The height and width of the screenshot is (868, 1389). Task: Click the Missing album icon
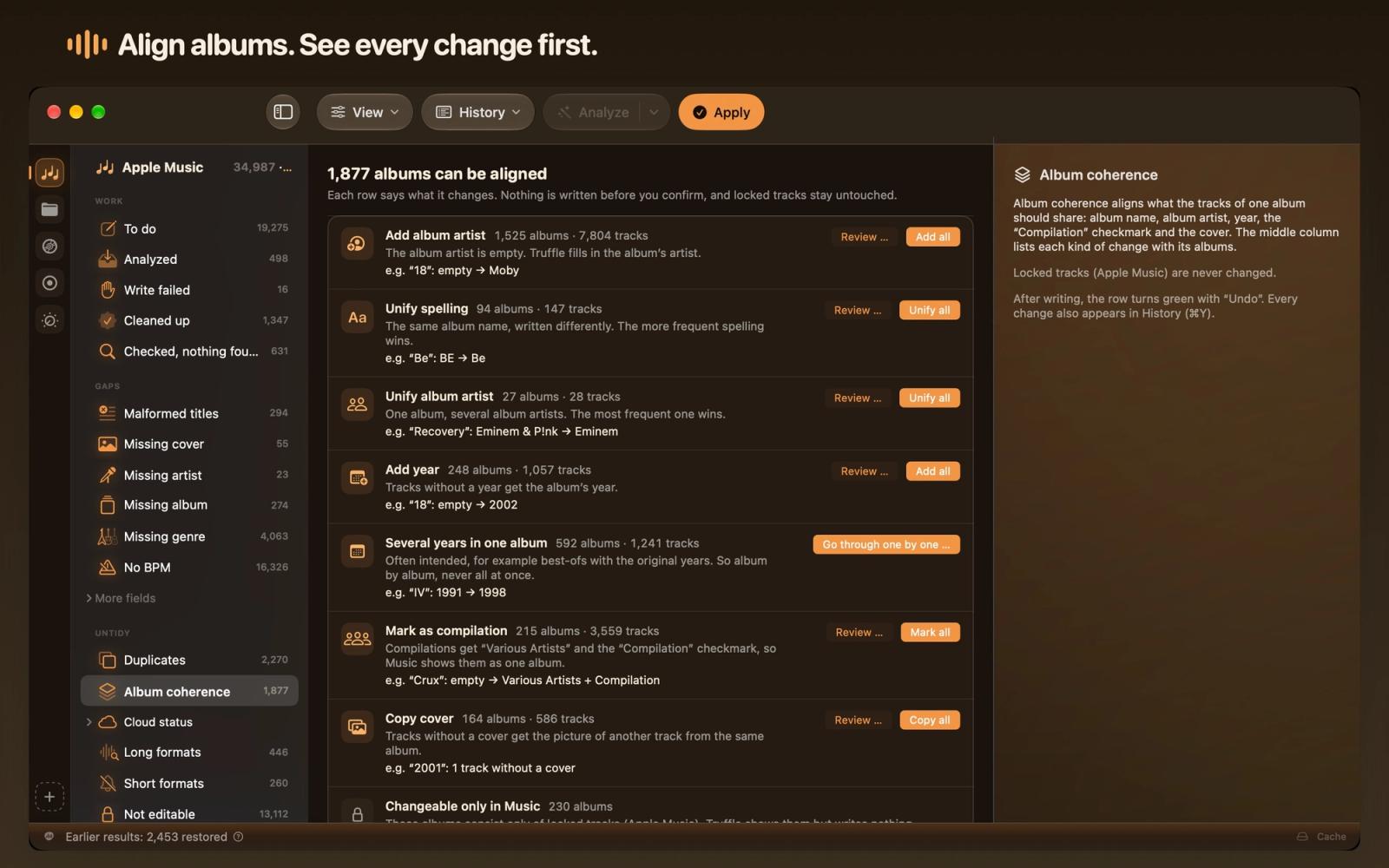pos(107,505)
